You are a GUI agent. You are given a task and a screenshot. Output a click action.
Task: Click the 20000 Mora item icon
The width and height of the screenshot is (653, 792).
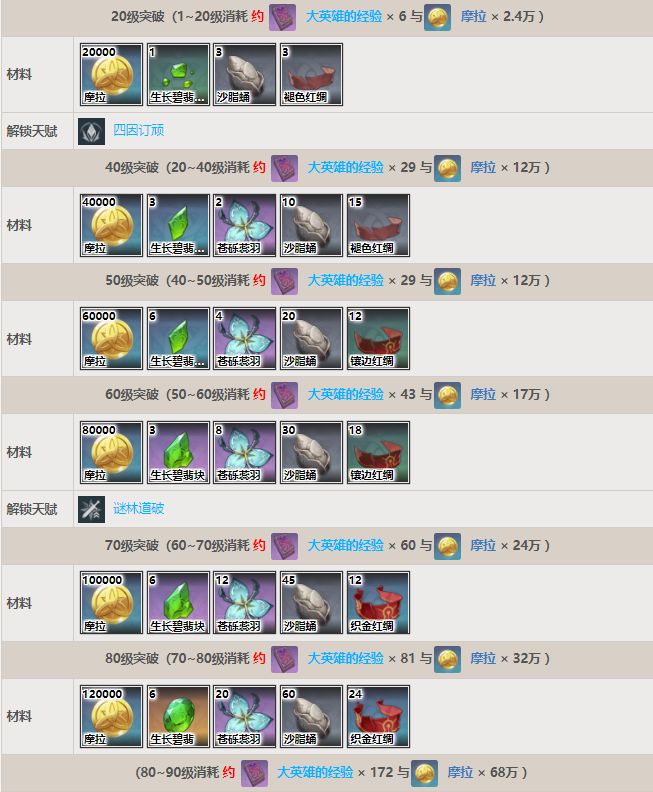click(111, 74)
